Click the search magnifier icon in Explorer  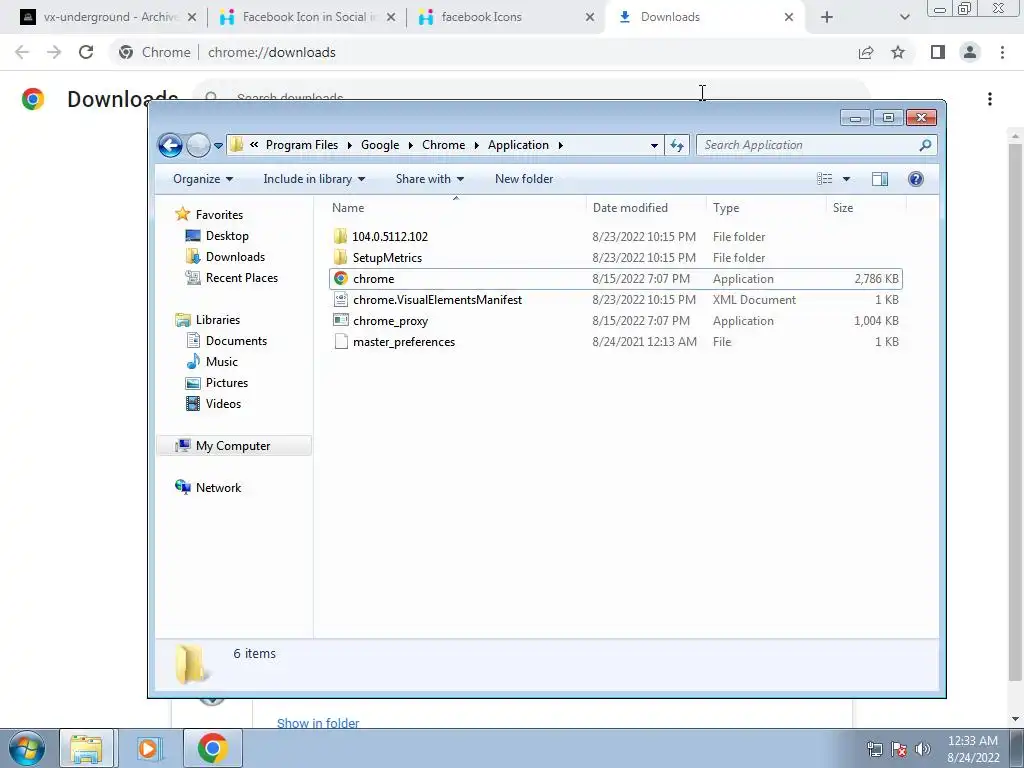[x=925, y=145]
